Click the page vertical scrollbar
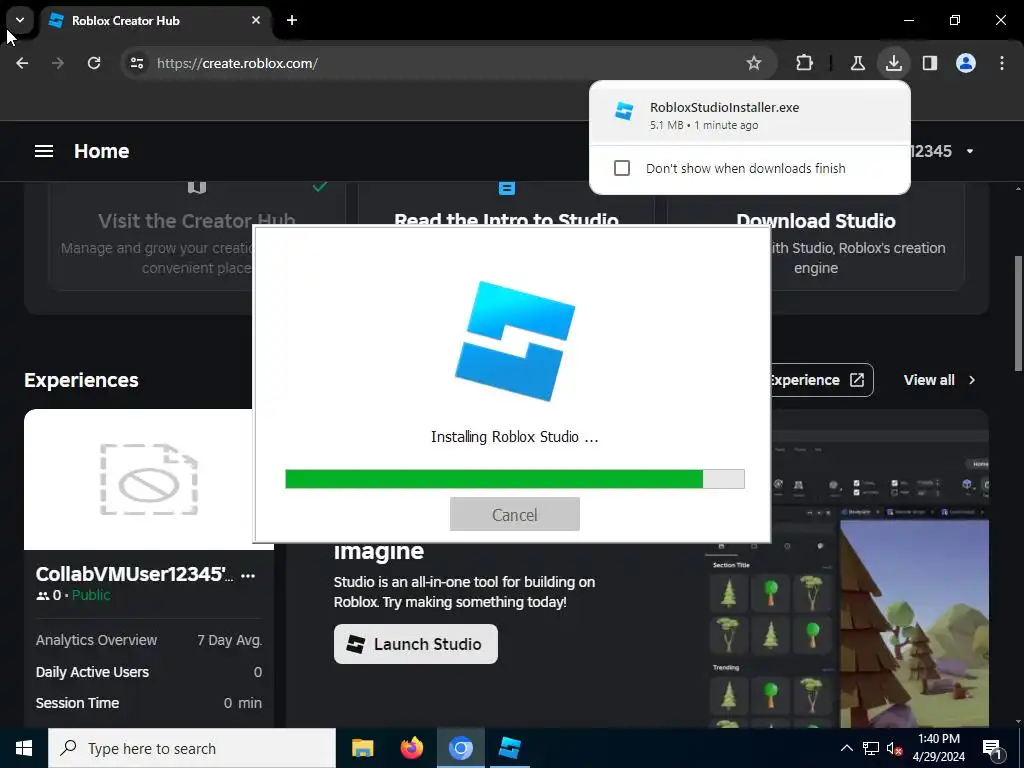 [1017, 313]
